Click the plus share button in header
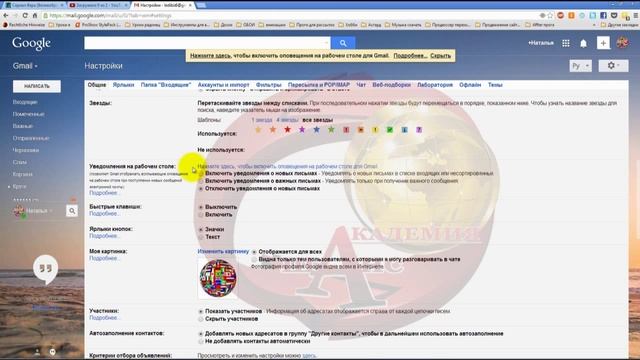 pos(603,43)
